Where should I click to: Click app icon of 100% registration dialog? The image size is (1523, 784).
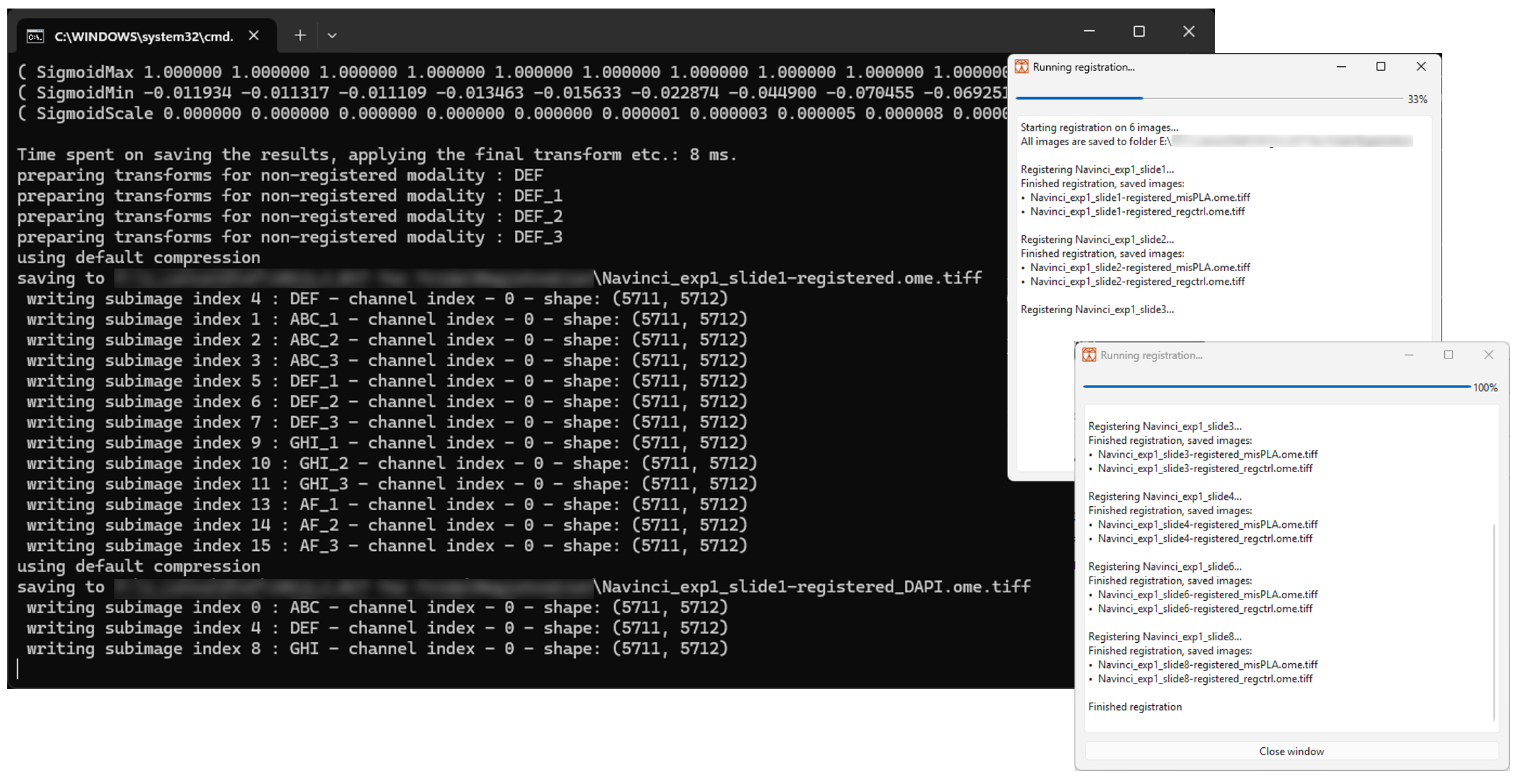tap(1090, 355)
